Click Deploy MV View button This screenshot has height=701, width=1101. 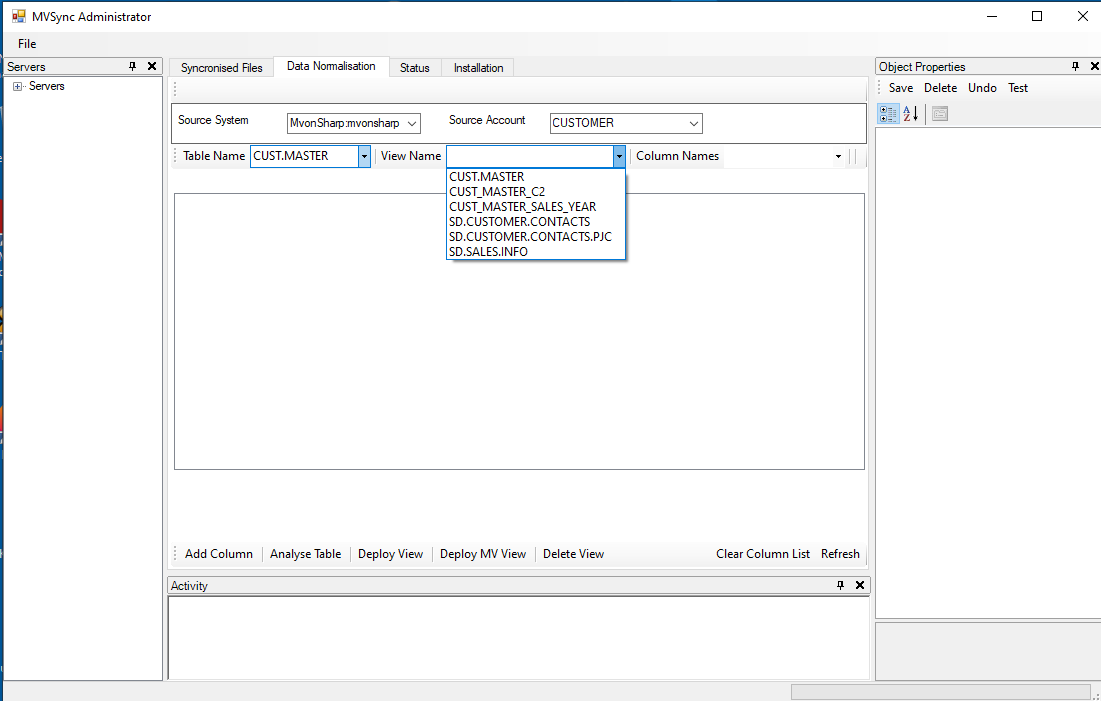tap(483, 553)
